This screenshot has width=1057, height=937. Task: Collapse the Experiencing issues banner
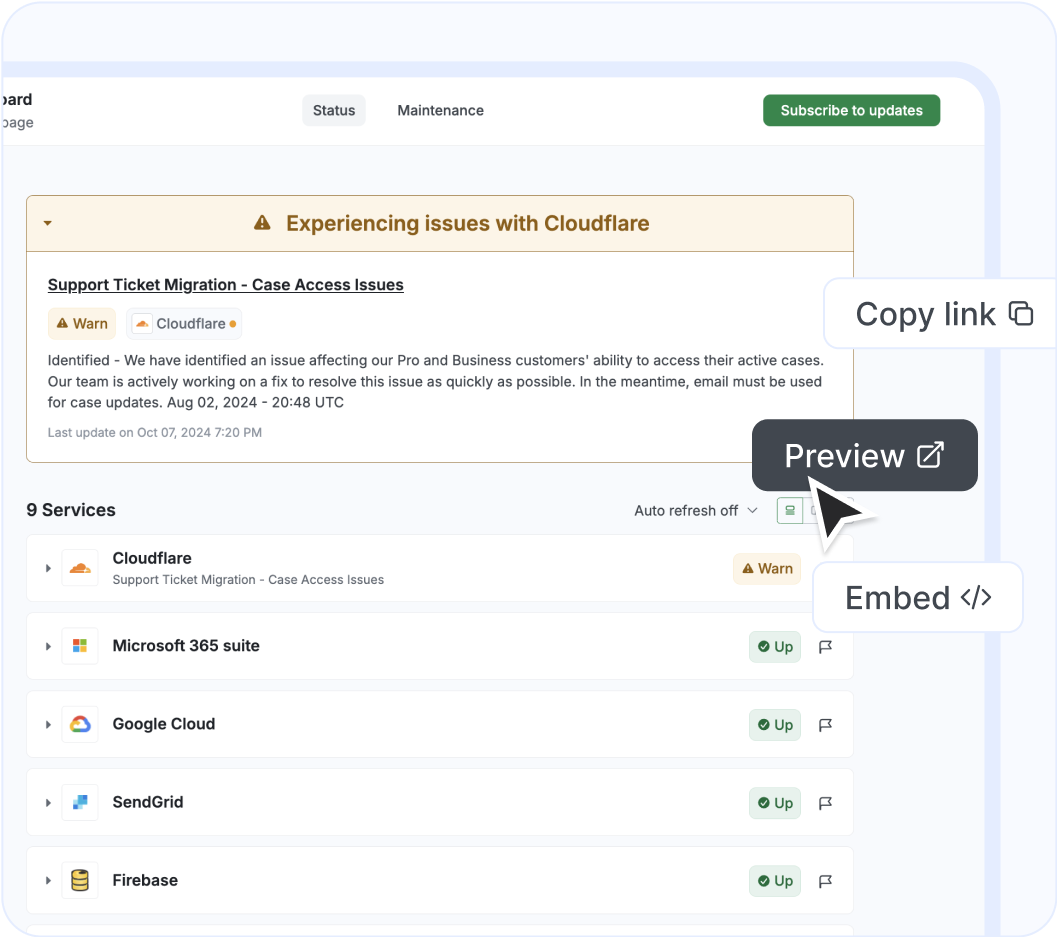tap(47, 223)
